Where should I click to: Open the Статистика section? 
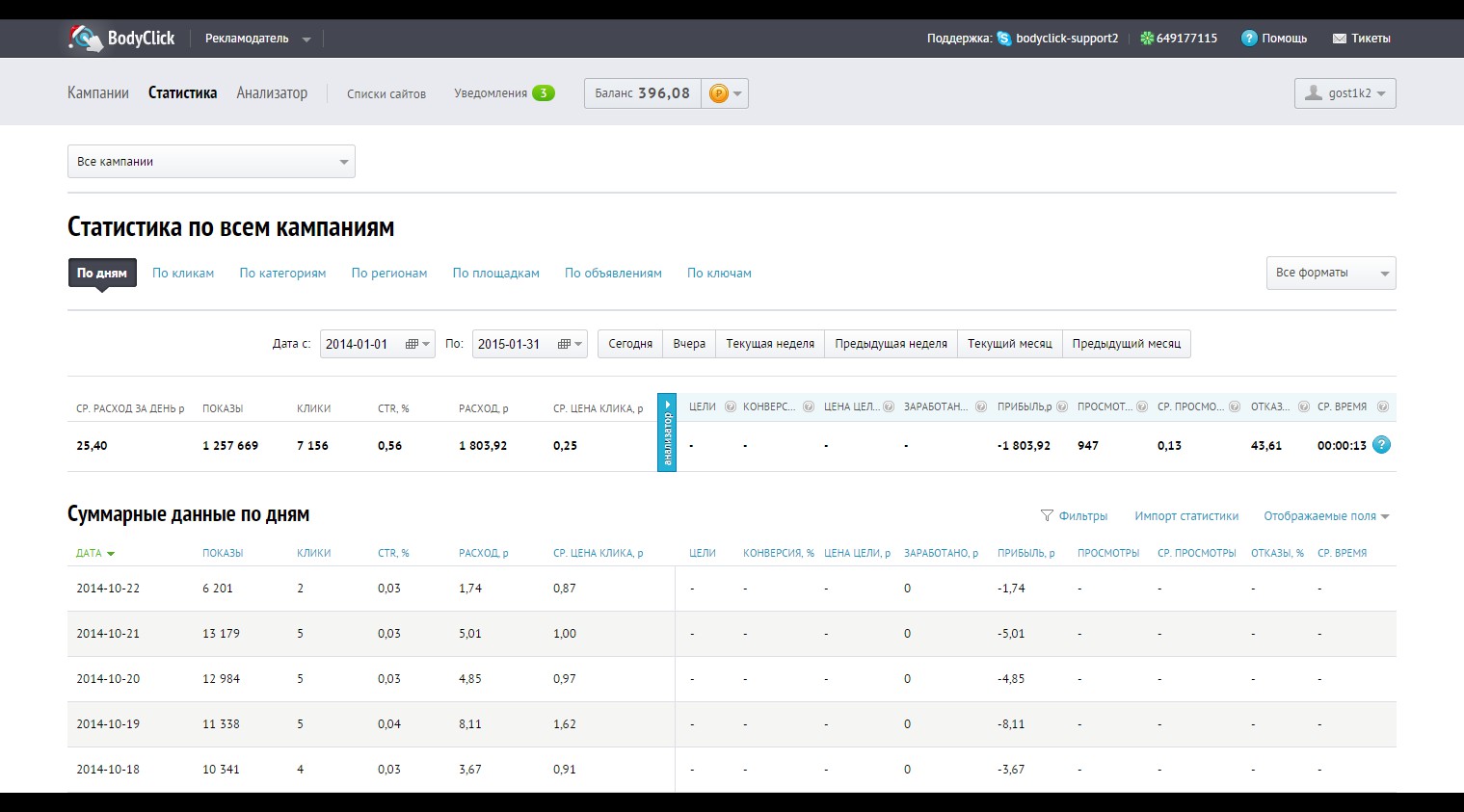coord(182,93)
